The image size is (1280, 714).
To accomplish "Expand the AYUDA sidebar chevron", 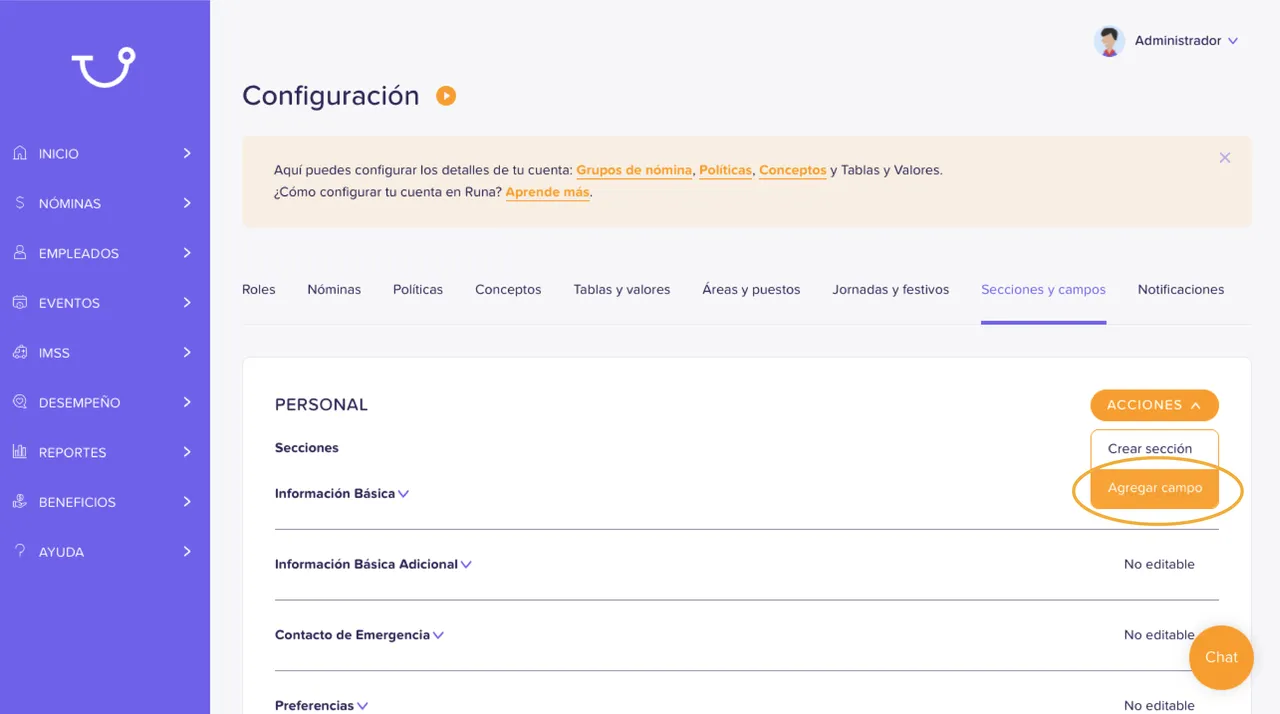I will (187, 551).
